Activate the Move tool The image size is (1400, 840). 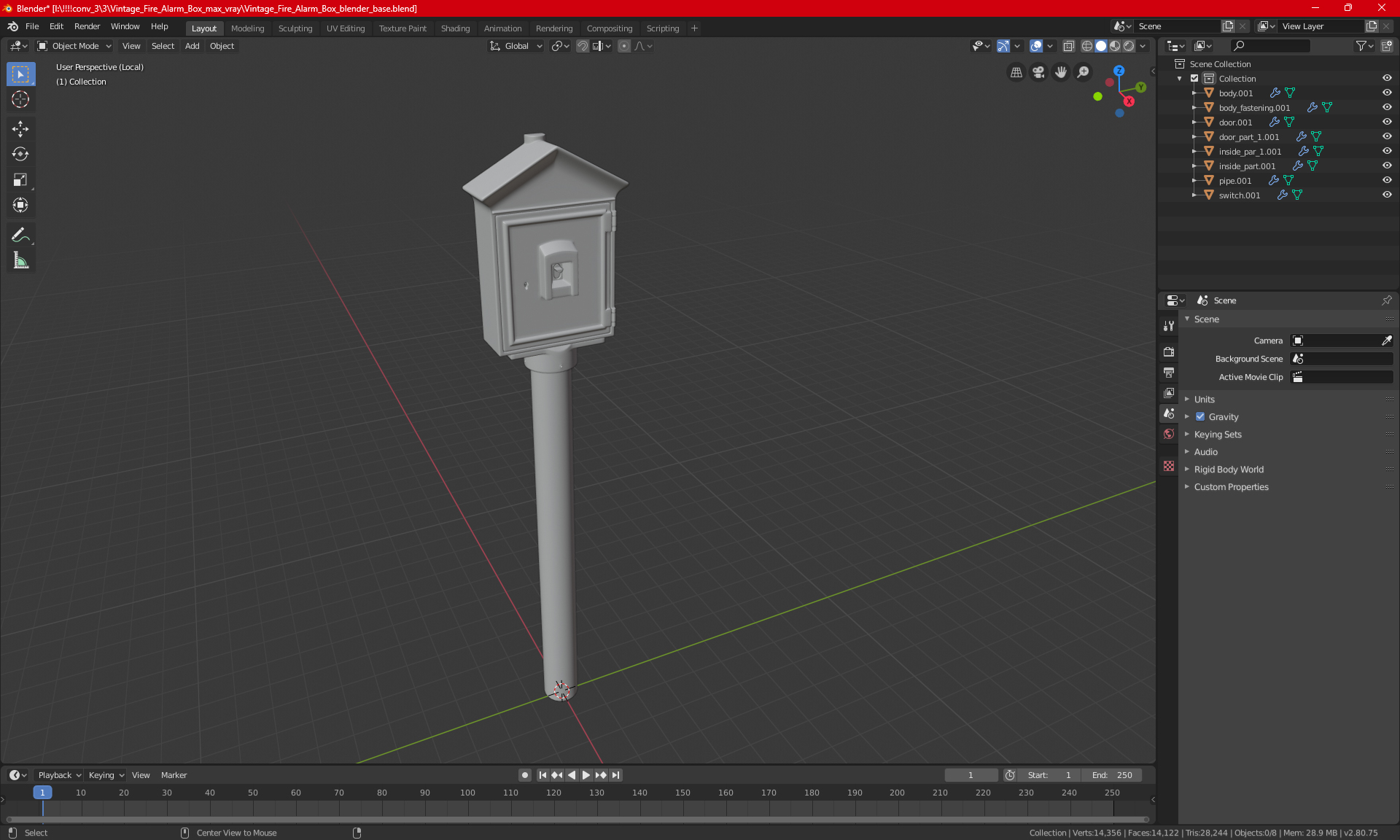(x=20, y=129)
